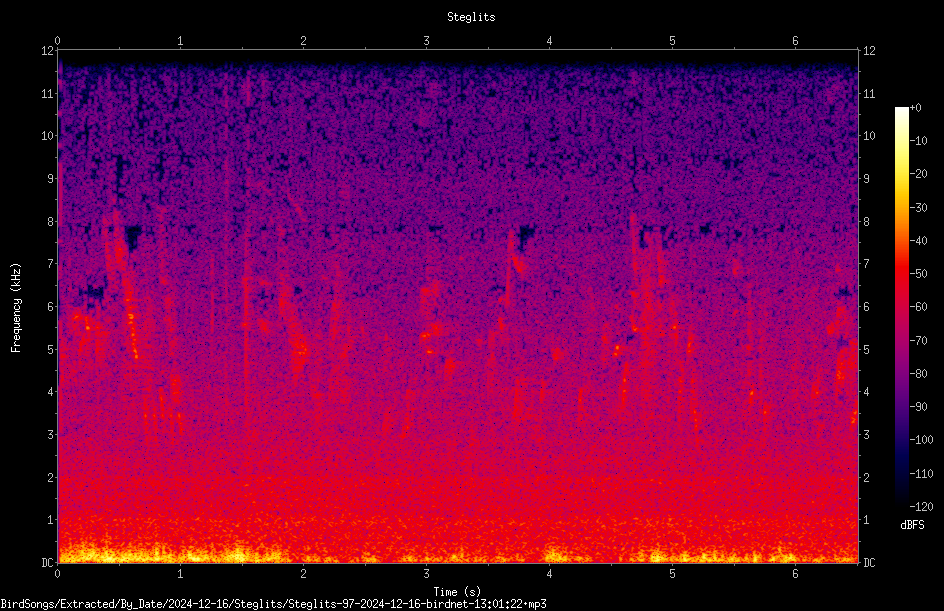Select the 5 second mark on top axis
944x611 pixels.
click(672, 41)
